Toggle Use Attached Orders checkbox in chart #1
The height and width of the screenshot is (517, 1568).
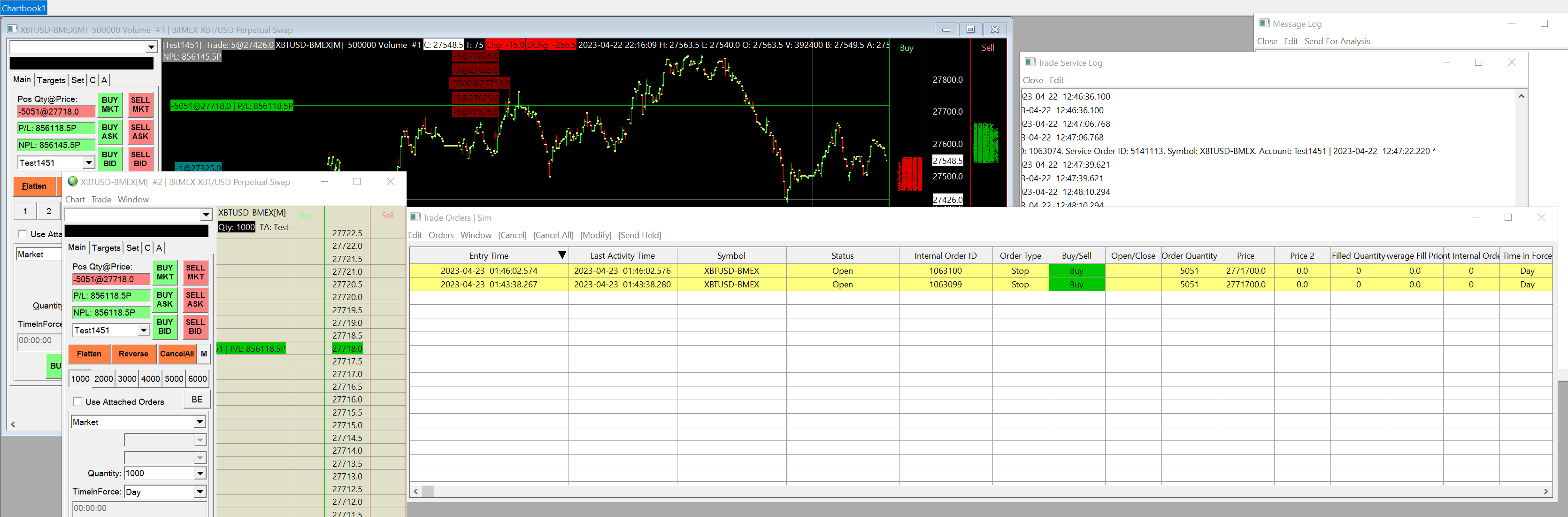pos(23,234)
